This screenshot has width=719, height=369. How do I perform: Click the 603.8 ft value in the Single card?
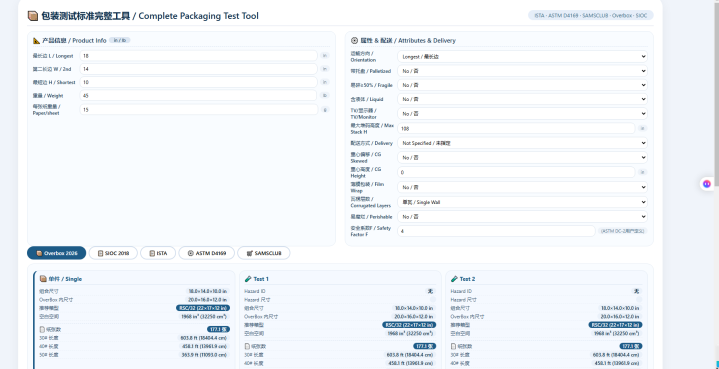(x=204, y=338)
